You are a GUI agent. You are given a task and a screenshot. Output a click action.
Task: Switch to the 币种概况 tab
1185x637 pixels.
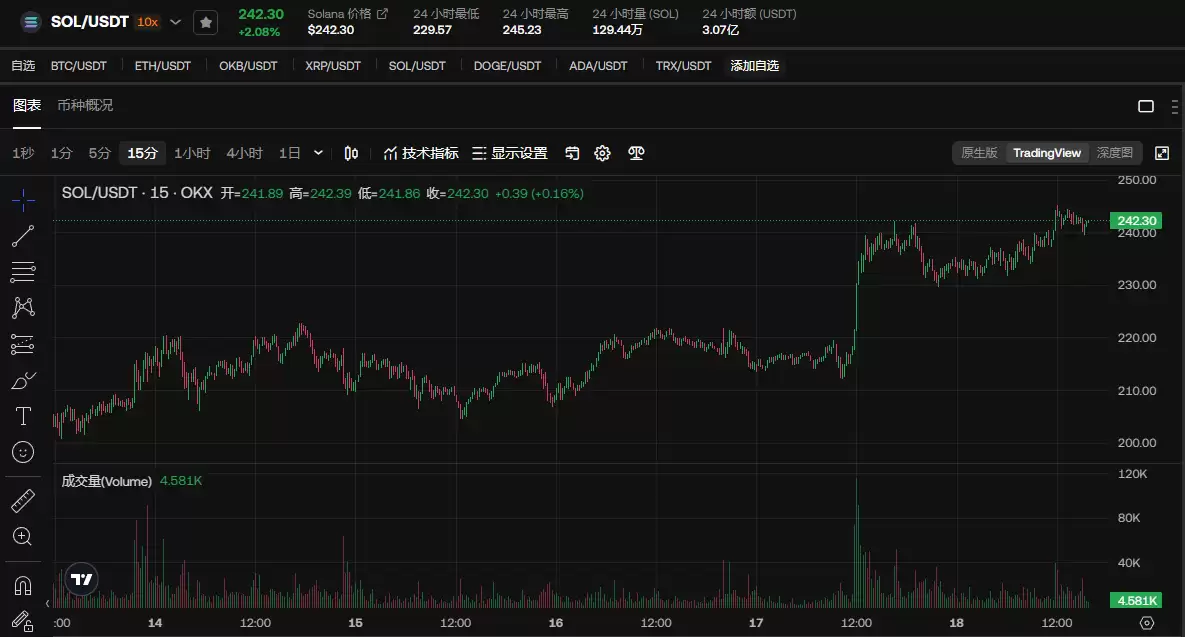coord(85,105)
